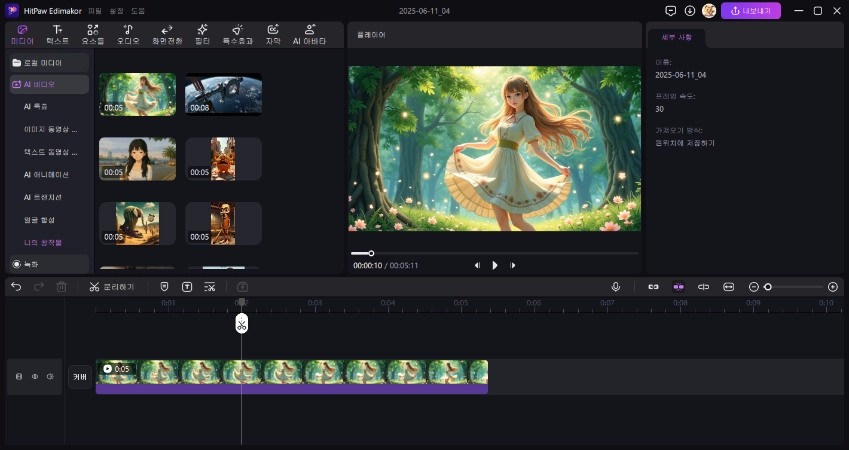Select 얼굴 합성 (Face swap) item
This screenshot has width=849, height=450.
pos(39,220)
